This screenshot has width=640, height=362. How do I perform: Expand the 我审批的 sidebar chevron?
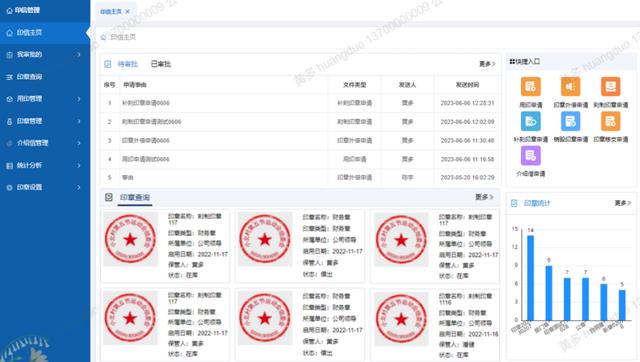click(x=79, y=55)
